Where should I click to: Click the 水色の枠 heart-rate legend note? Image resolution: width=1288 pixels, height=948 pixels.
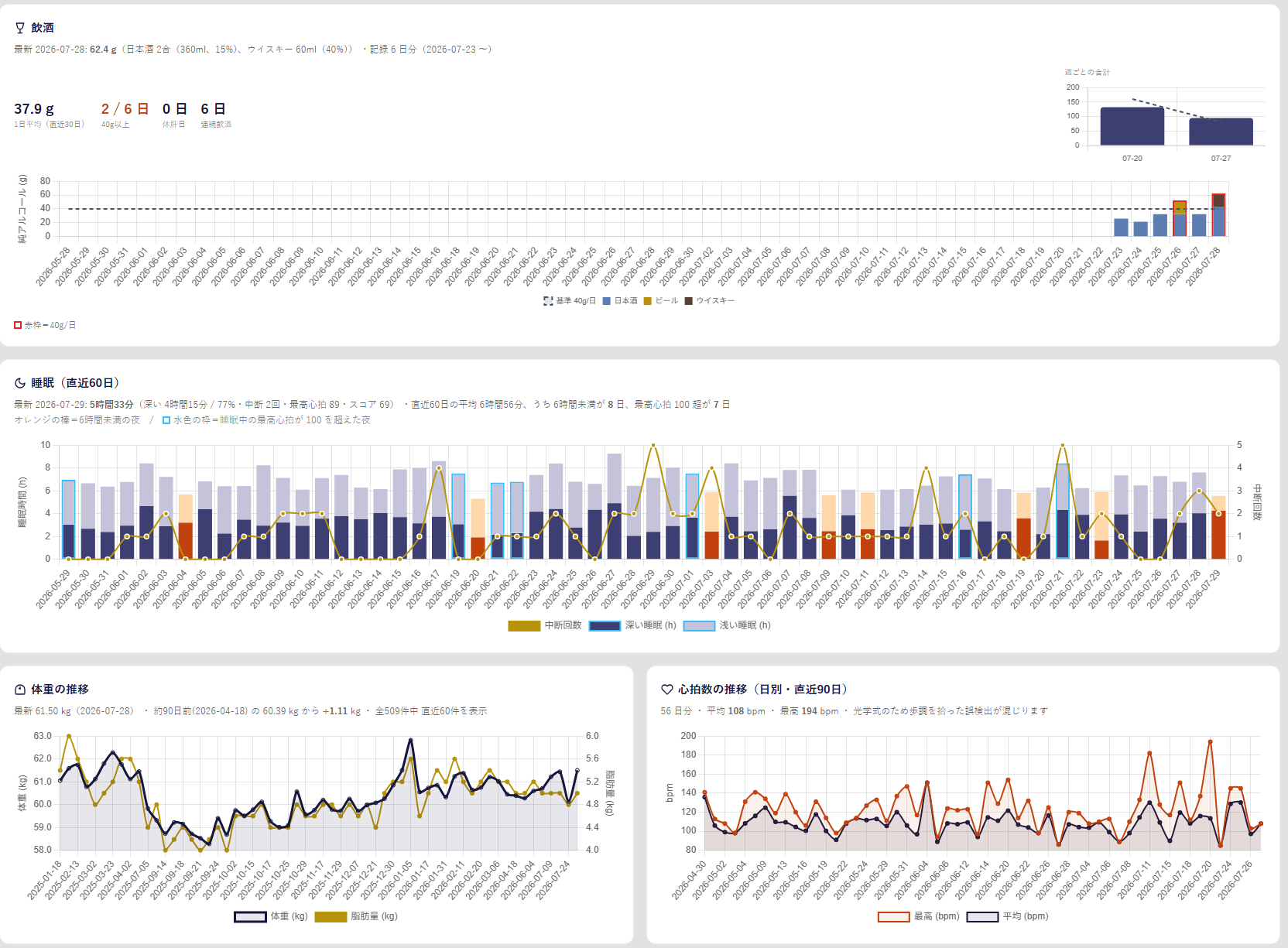tap(266, 420)
